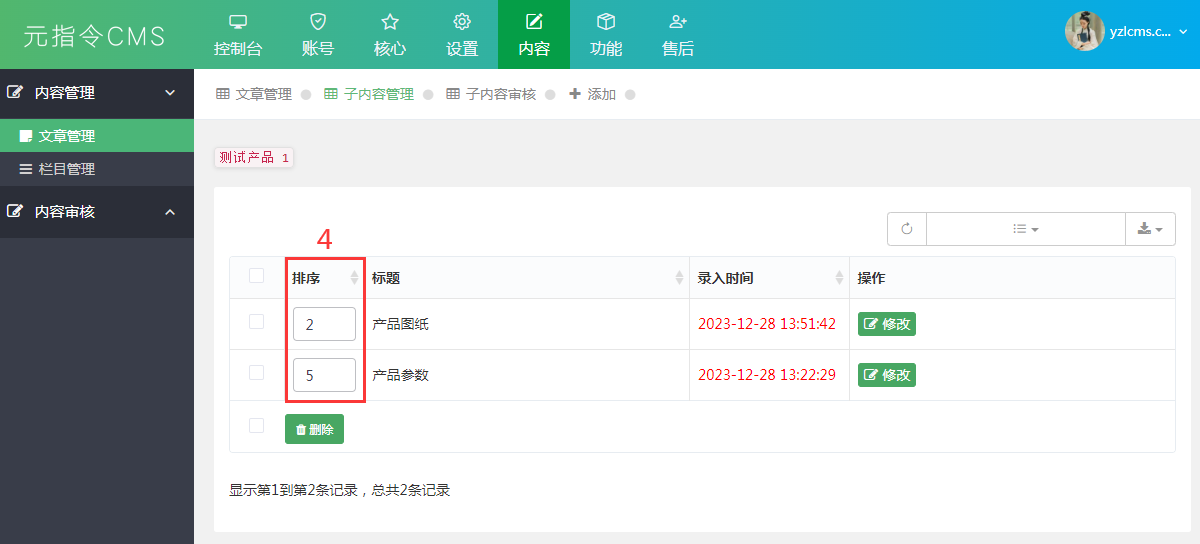The height and width of the screenshot is (544, 1200).
Task: Select the 内容 content menu
Action: pos(534,35)
